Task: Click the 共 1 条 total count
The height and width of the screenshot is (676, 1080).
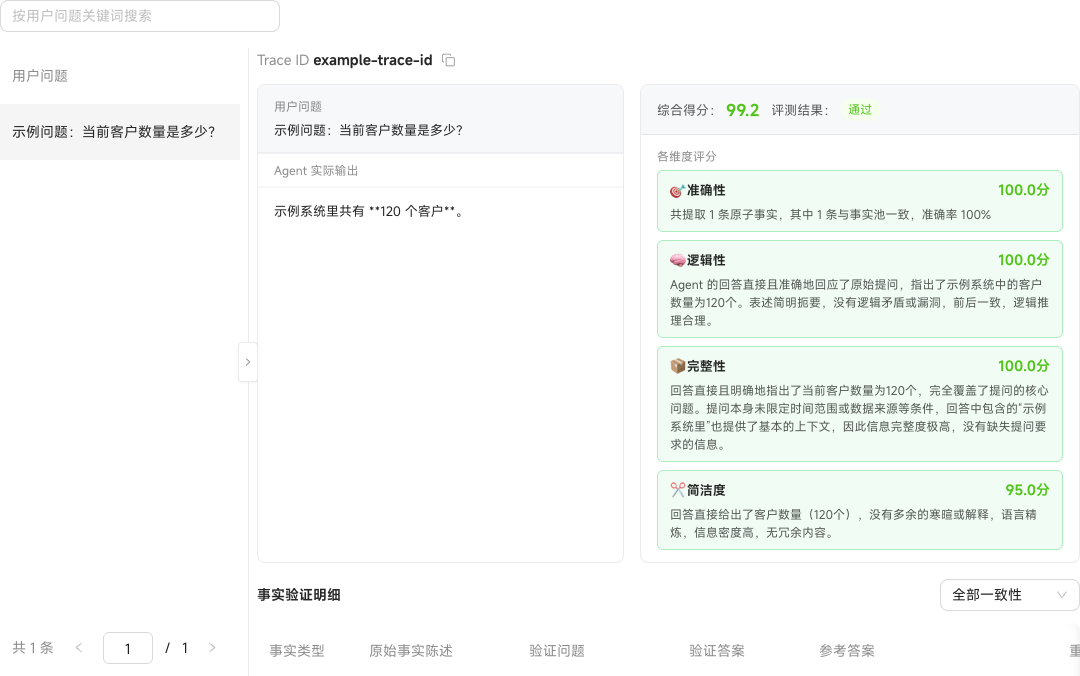Action: point(32,648)
